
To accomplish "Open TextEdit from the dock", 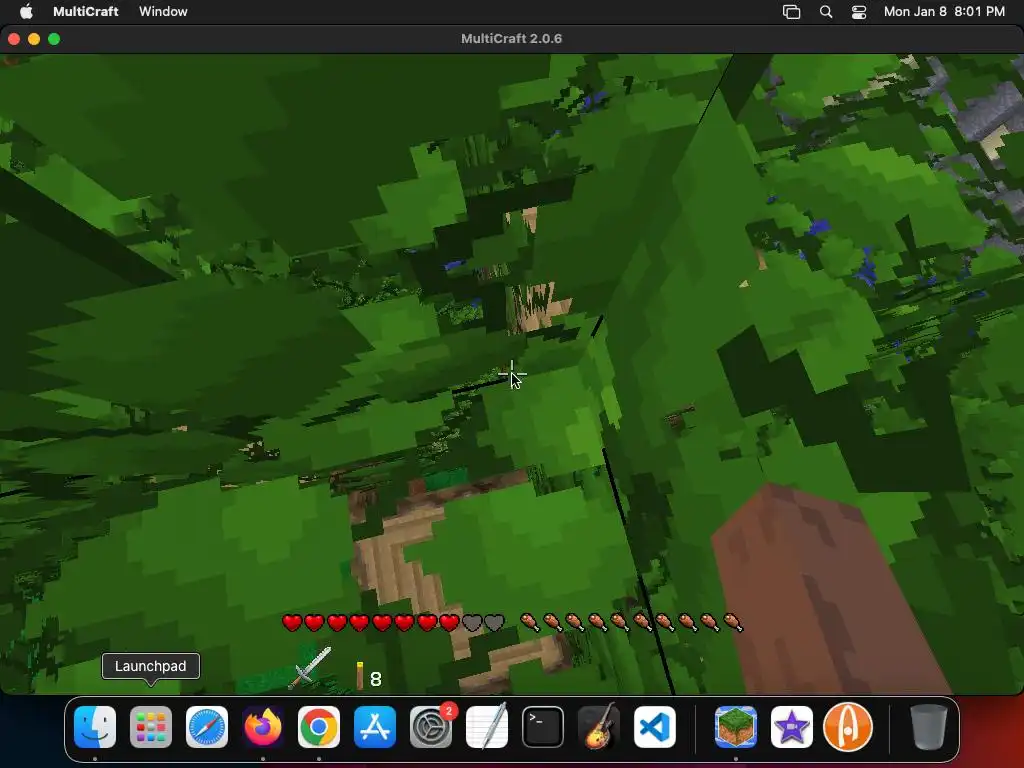I will point(487,726).
